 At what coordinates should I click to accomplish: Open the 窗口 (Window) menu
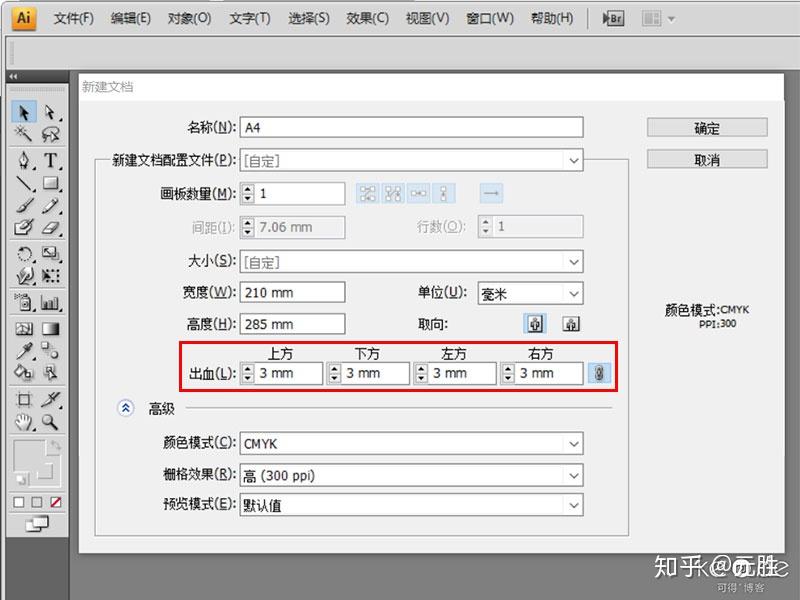click(489, 18)
